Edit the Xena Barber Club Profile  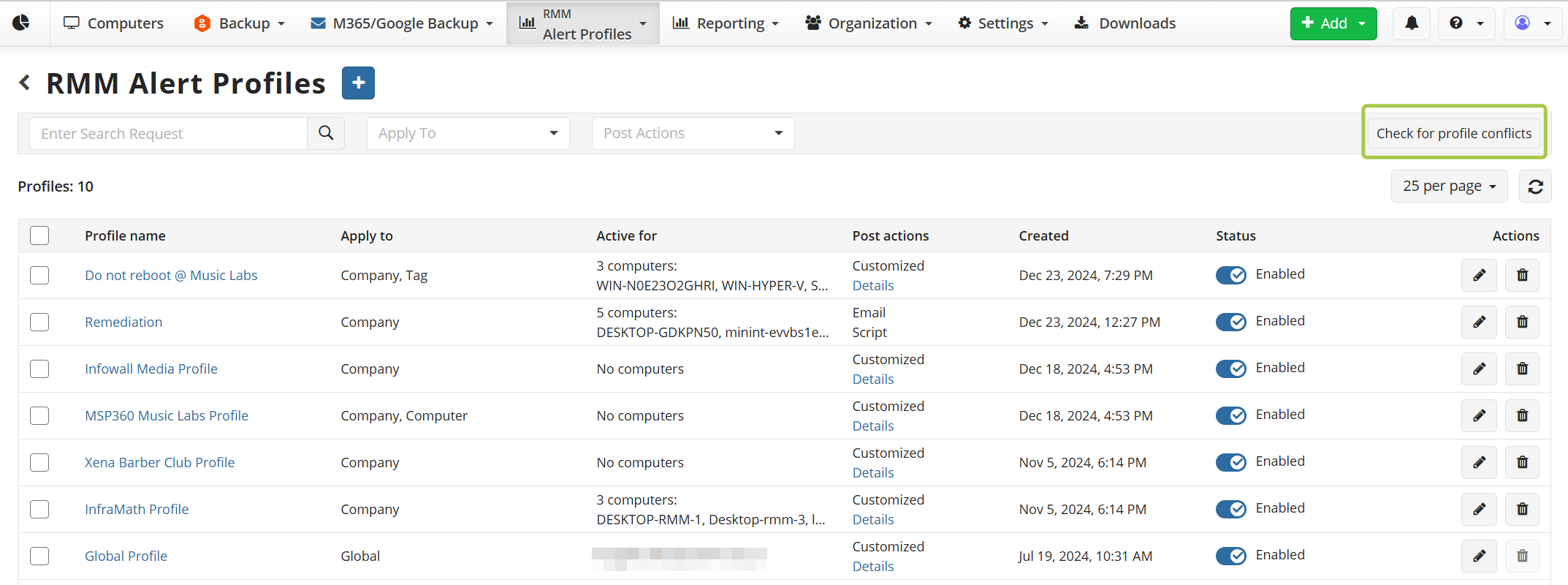point(1479,463)
